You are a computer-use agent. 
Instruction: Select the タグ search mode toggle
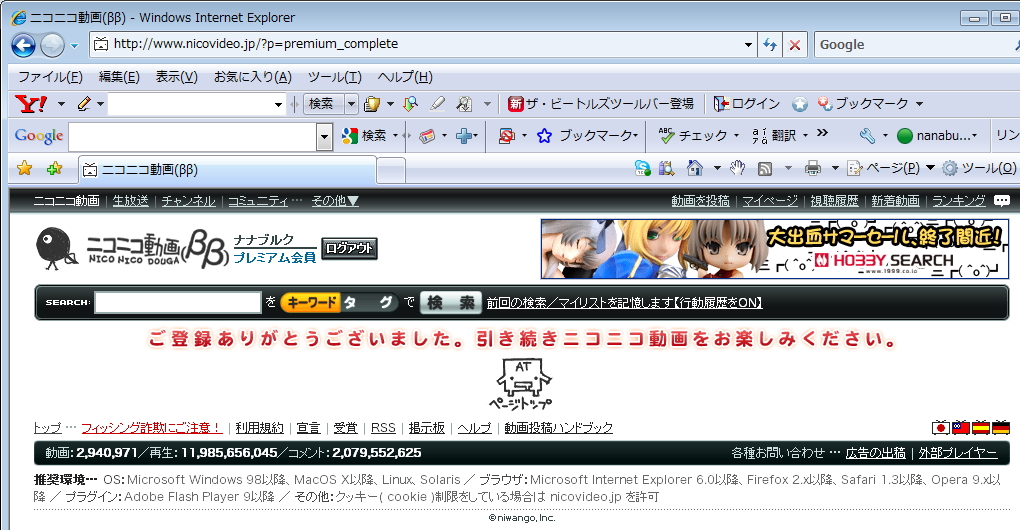point(369,302)
